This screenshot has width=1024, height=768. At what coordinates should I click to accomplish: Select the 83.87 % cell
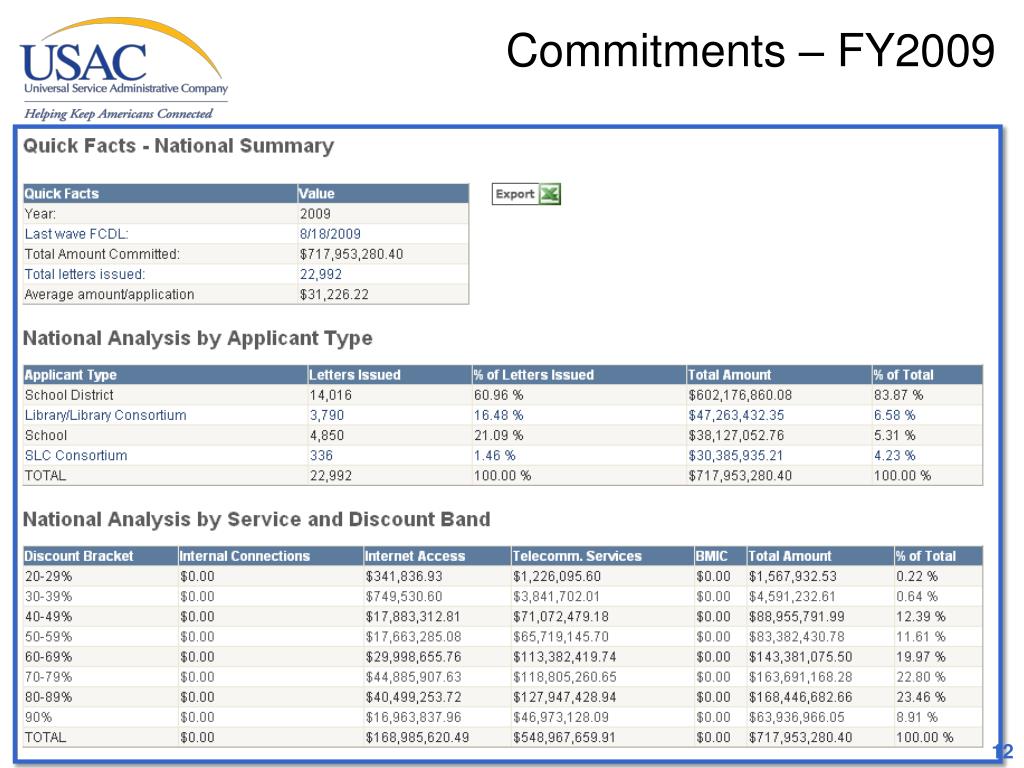[899, 395]
